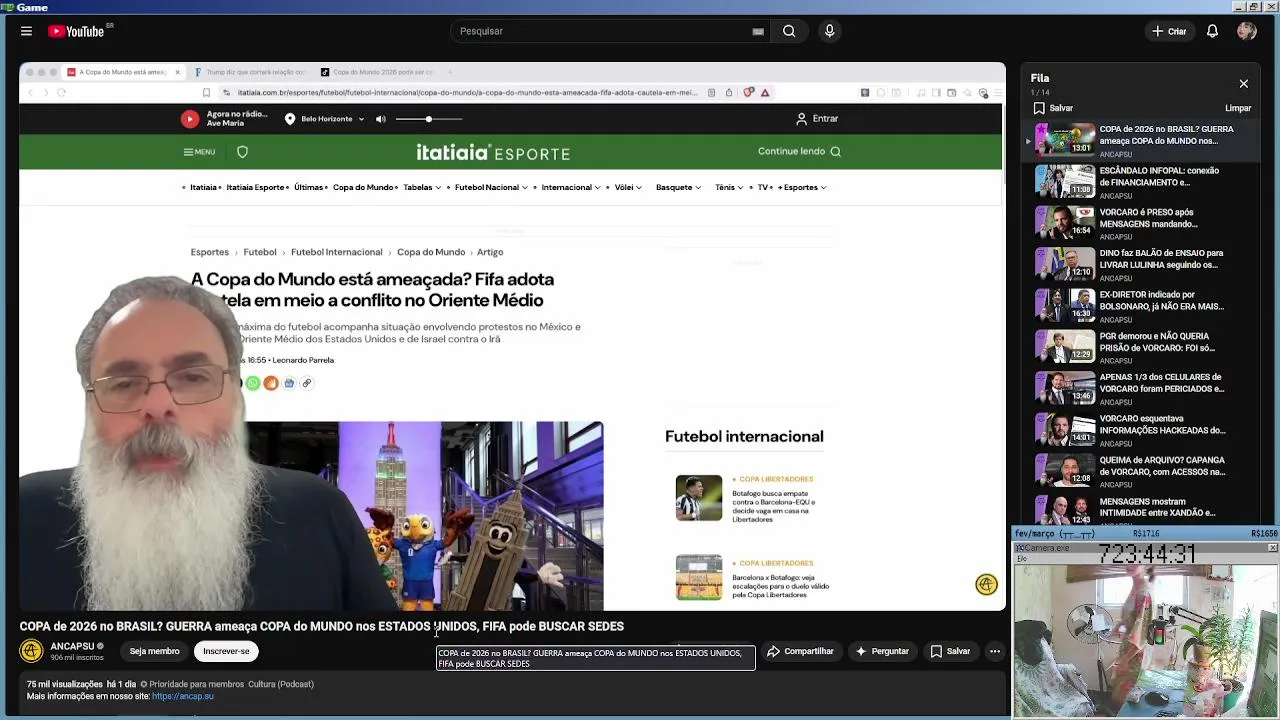
Task: Open Belo Horizonte location dropdown
Action: [x=325, y=119]
